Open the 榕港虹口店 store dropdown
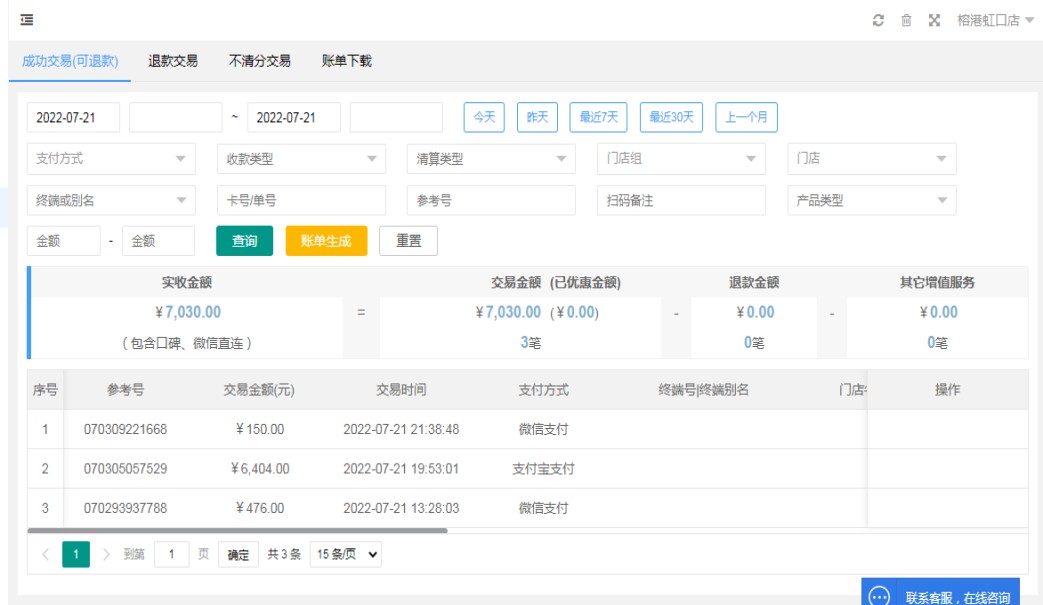This screenshot has height=605, width=1043. (995, 20)
